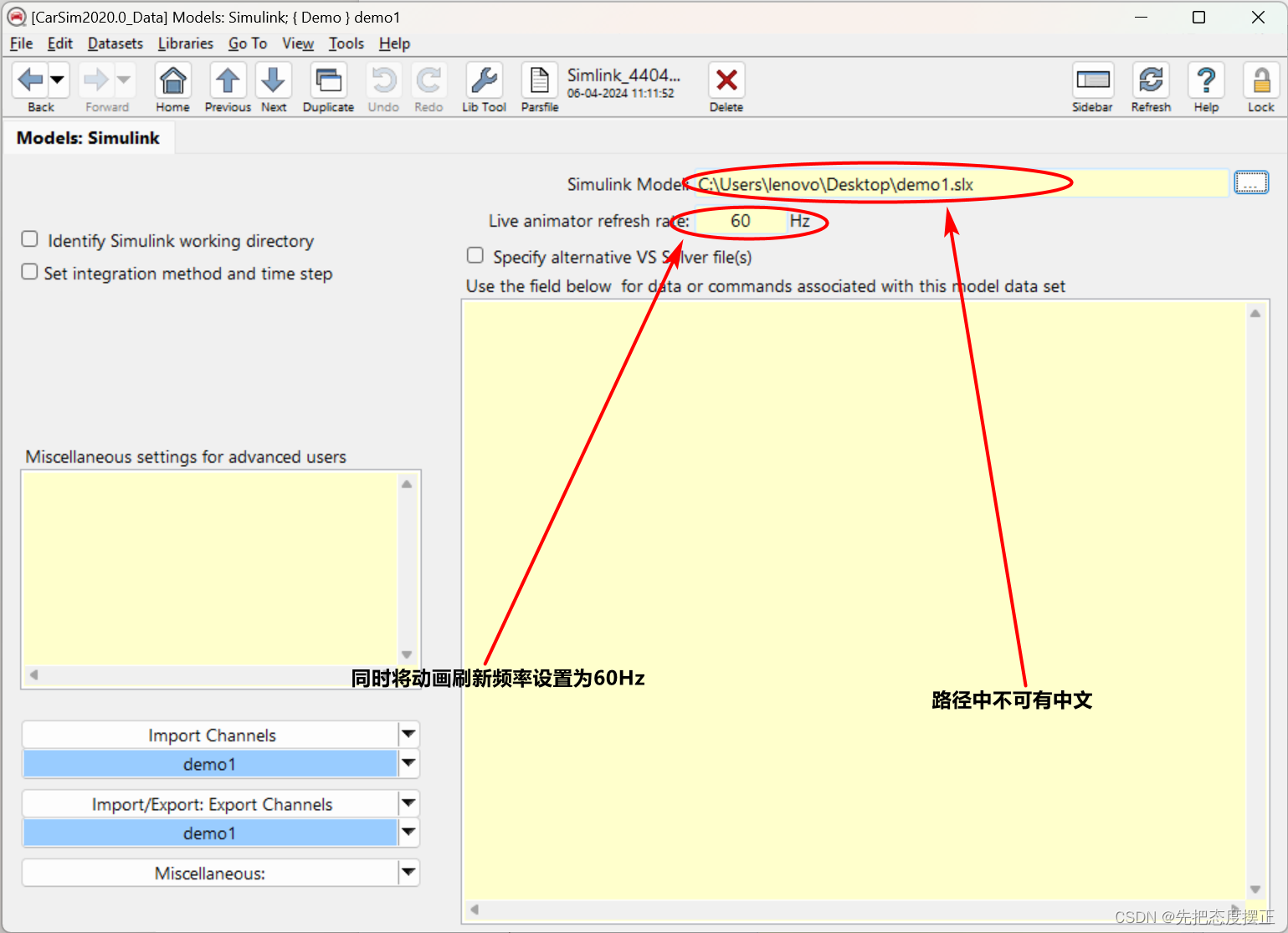Click scroll-left arrow in commands text area
The image size is (1288, 933).
[475, 910]
